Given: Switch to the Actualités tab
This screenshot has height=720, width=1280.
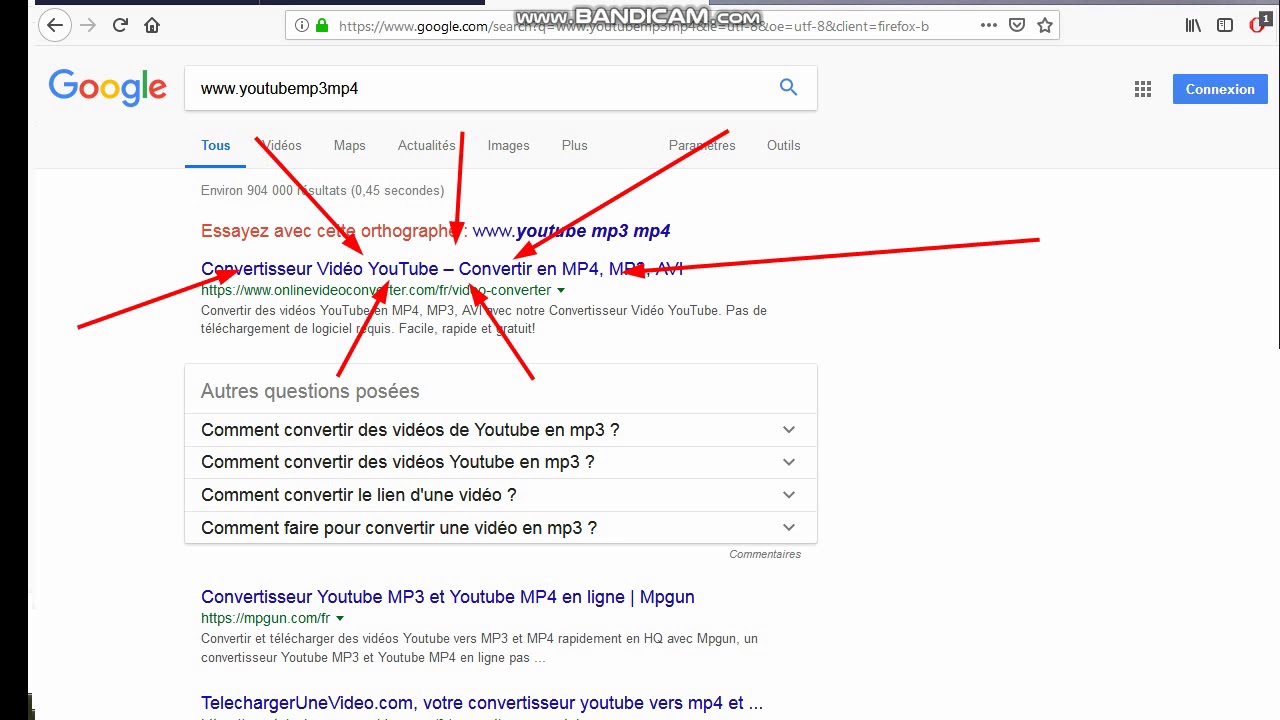Looking at the screenshot, I should click(426, 145).
